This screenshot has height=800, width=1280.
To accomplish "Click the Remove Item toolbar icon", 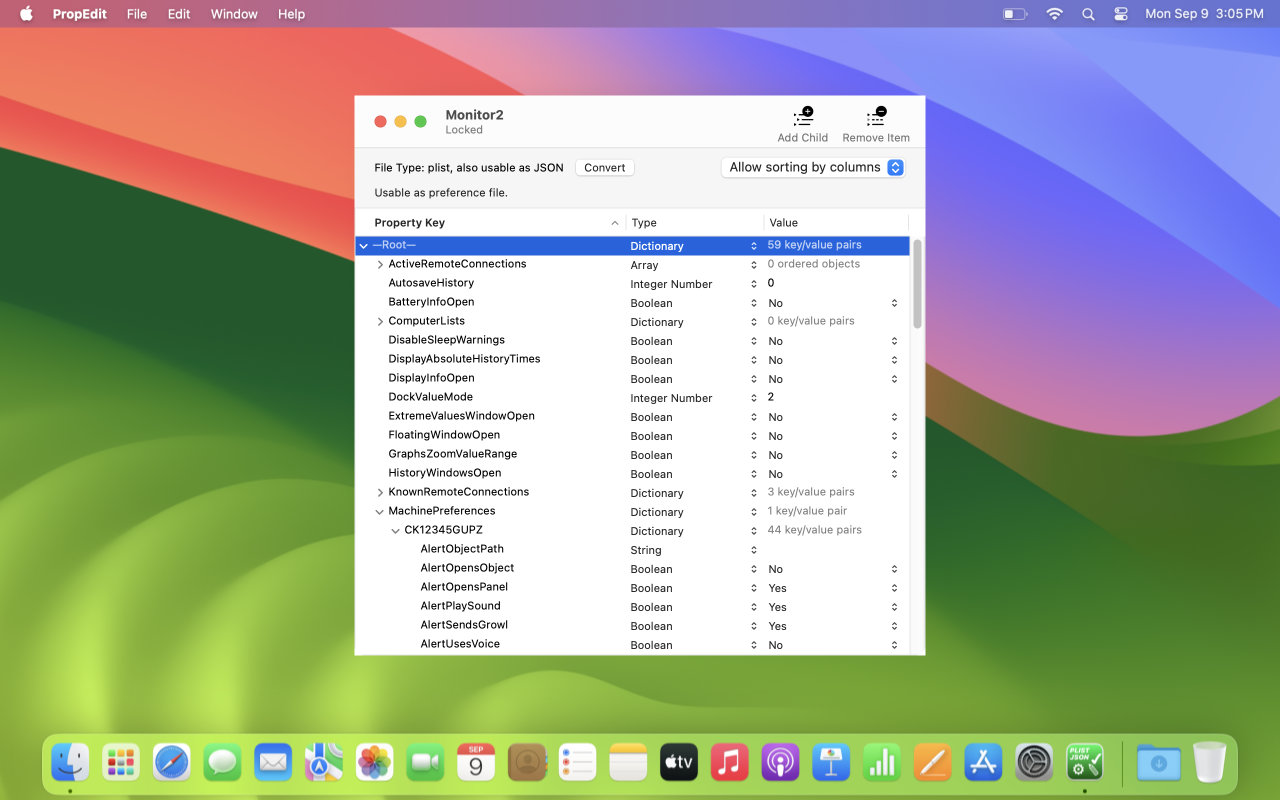I will 876,117.
